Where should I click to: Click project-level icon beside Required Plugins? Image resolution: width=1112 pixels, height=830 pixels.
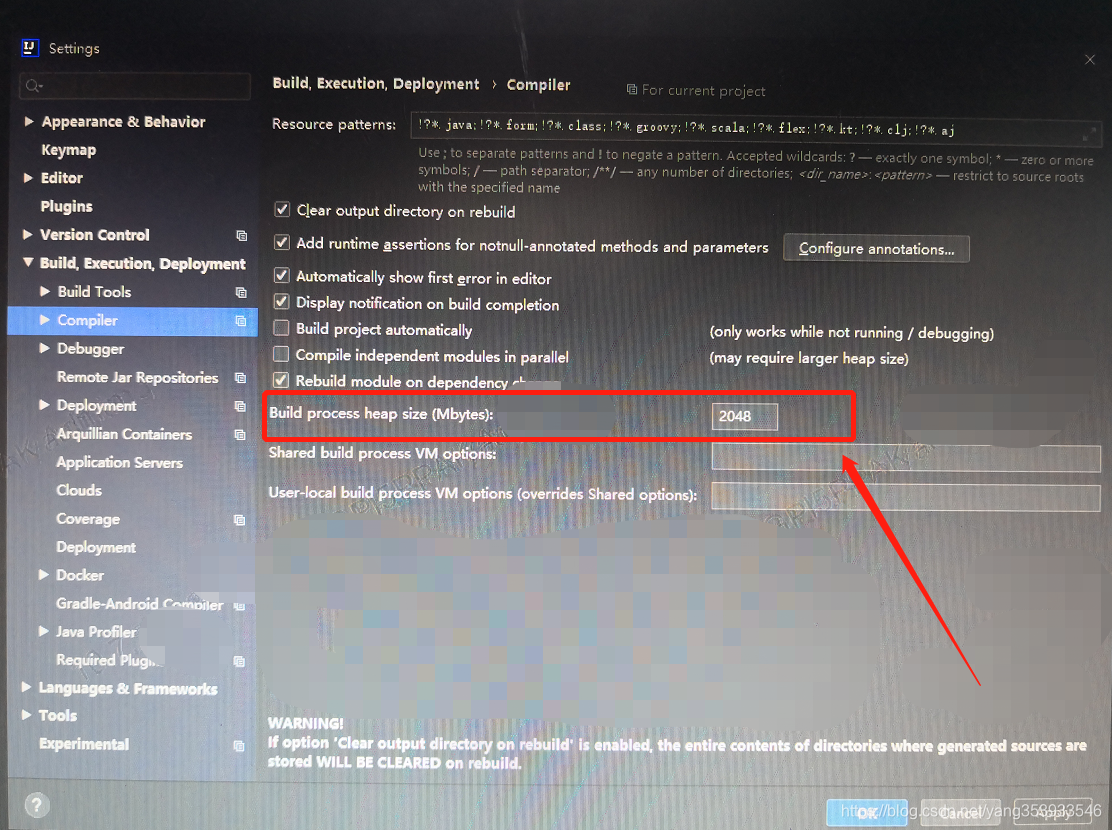pyautogui.click(x=240, y=661)
